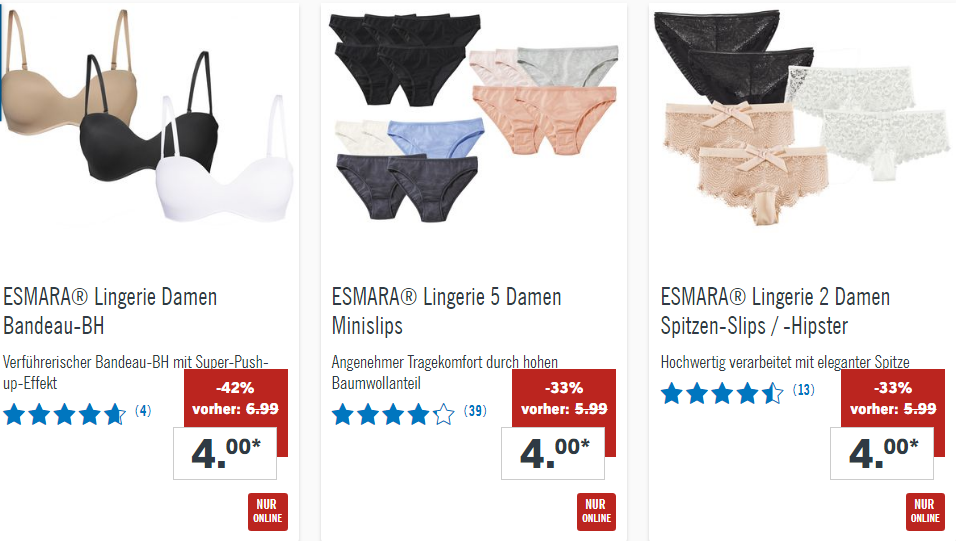Click the star rating of the Bandeau-BH

coord(65,414)
